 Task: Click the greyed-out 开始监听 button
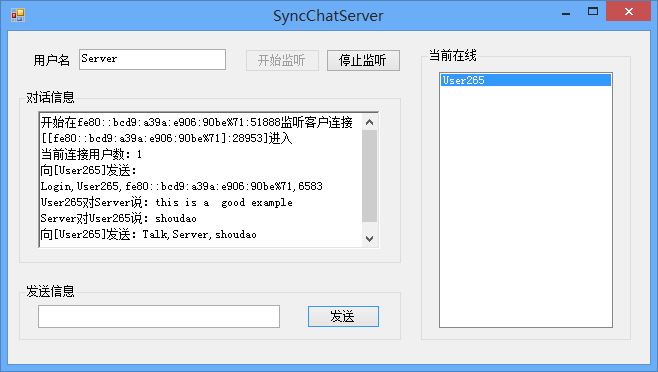(282, 60)
